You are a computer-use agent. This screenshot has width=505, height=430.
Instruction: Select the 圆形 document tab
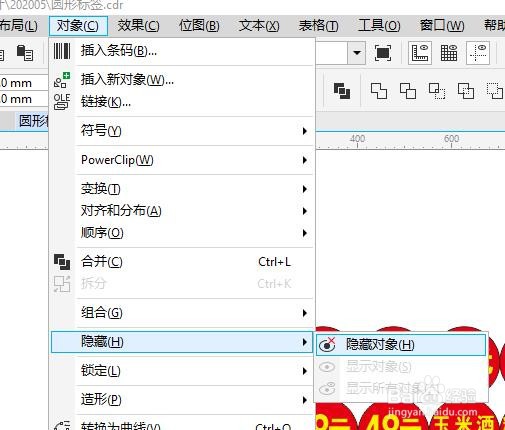32,121
